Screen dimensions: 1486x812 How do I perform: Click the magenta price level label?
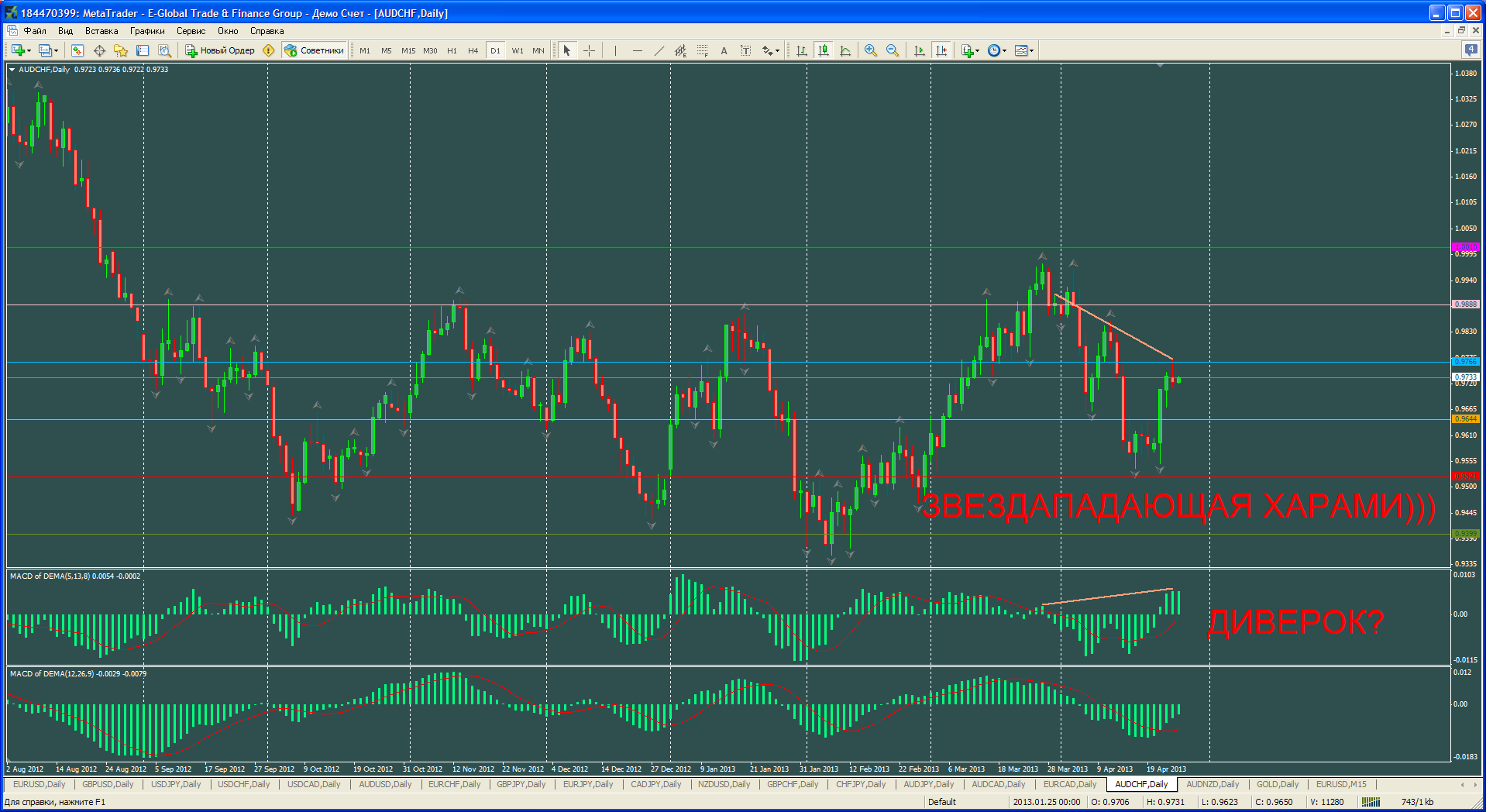coord(1465,247)
